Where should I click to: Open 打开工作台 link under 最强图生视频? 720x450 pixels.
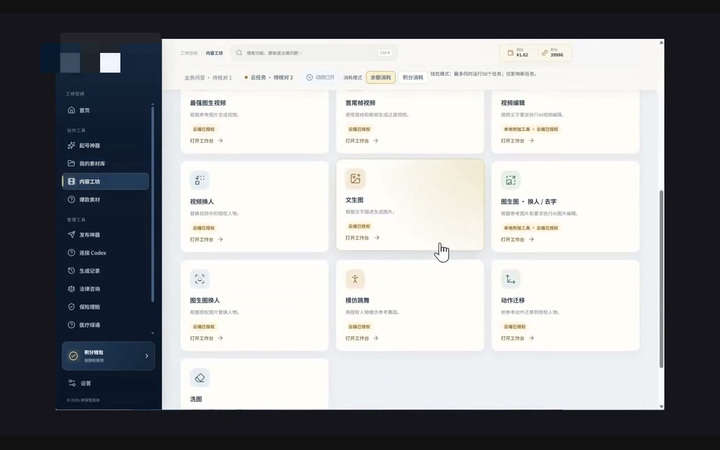point(207,141)
